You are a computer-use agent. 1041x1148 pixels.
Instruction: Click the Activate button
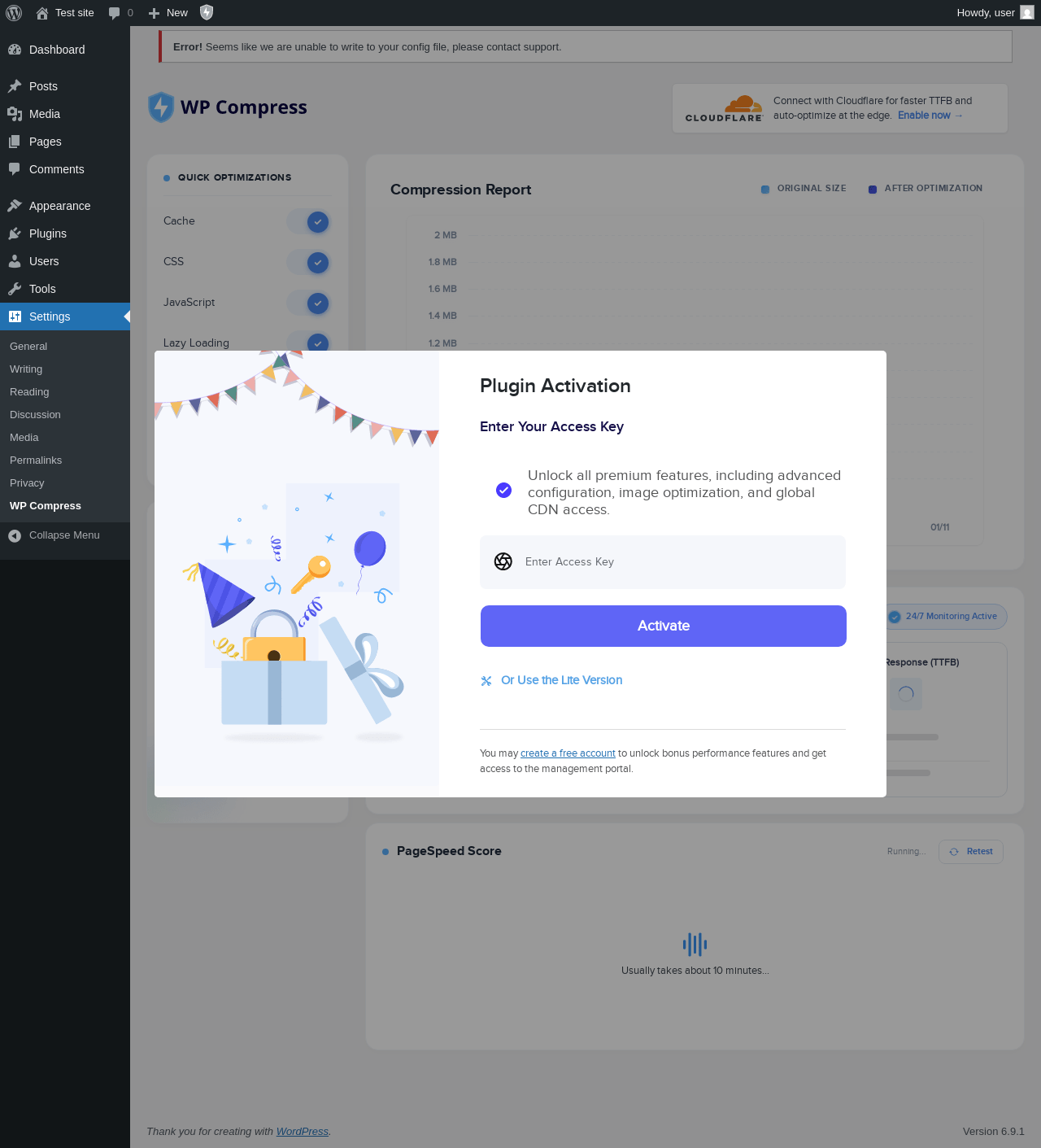point(664,626)
